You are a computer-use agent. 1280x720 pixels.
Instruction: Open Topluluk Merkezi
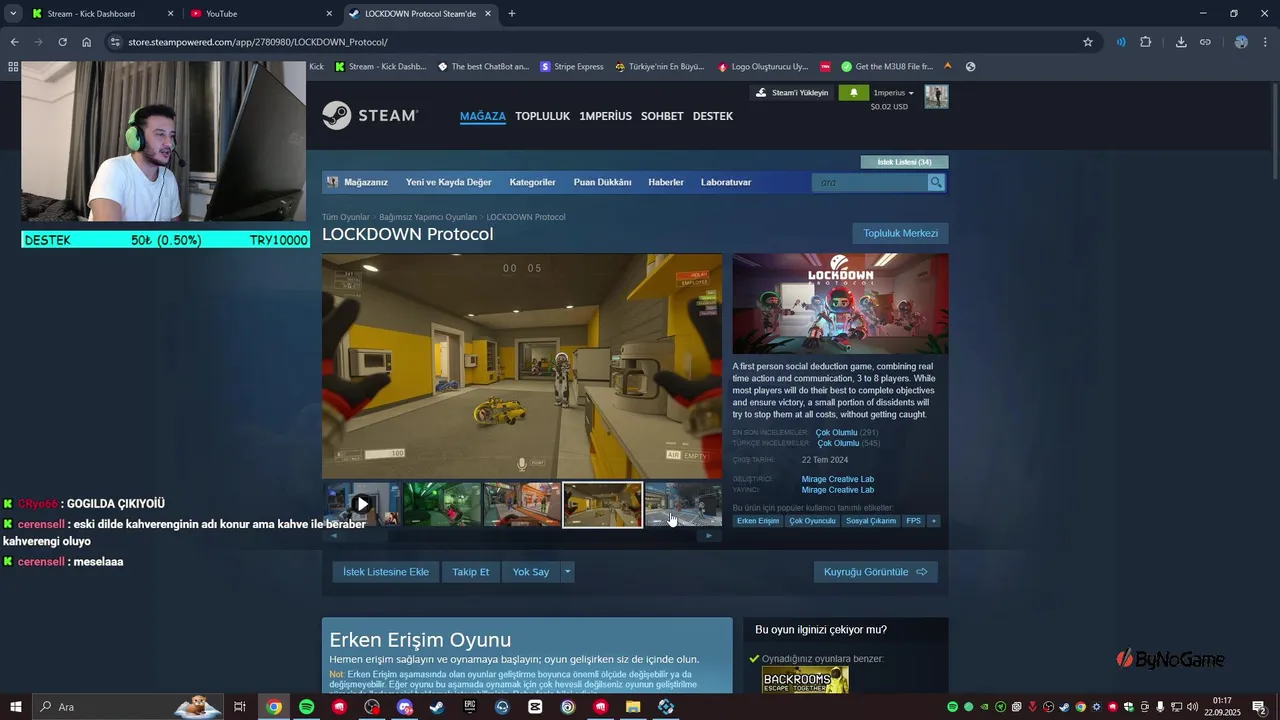(x=900, y=233)
